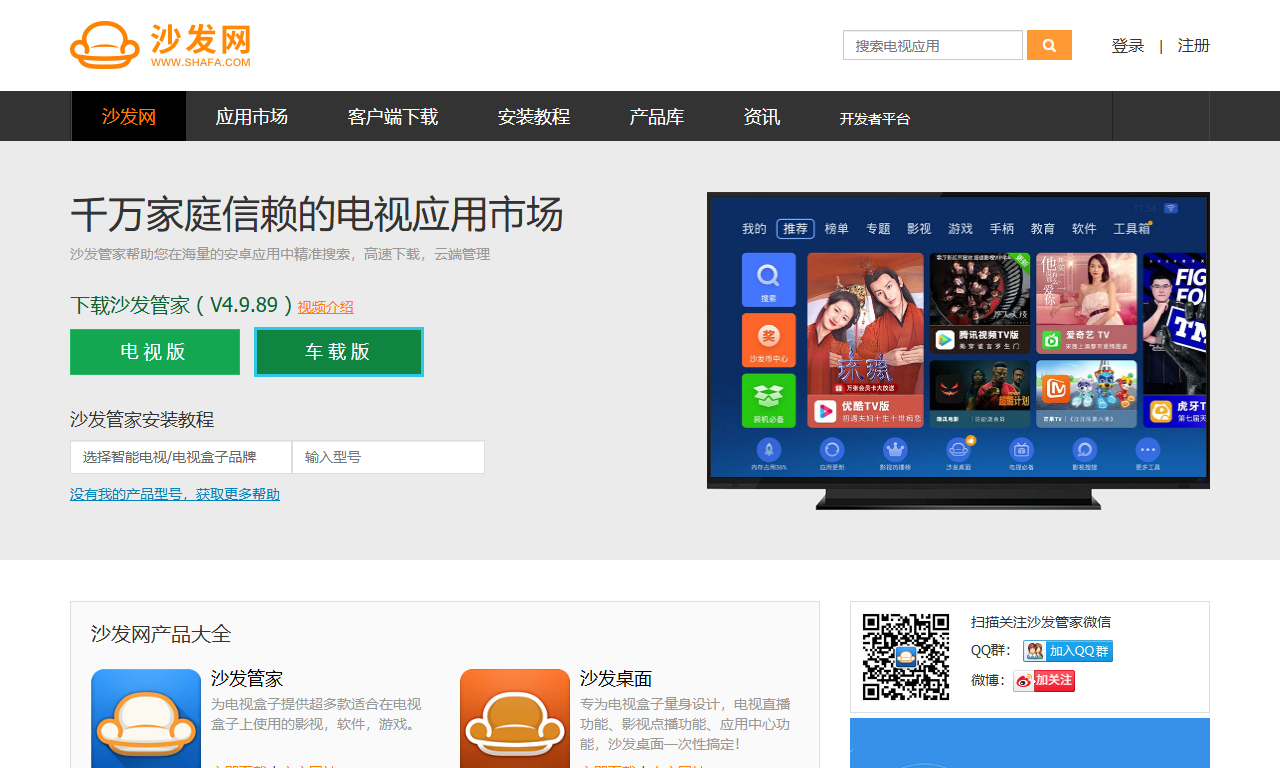This screenshot has width=1280, height=768.
Task: Click the 沙发桌面 sofa icon in TV bottom row
Action: [x=958, y=450]
